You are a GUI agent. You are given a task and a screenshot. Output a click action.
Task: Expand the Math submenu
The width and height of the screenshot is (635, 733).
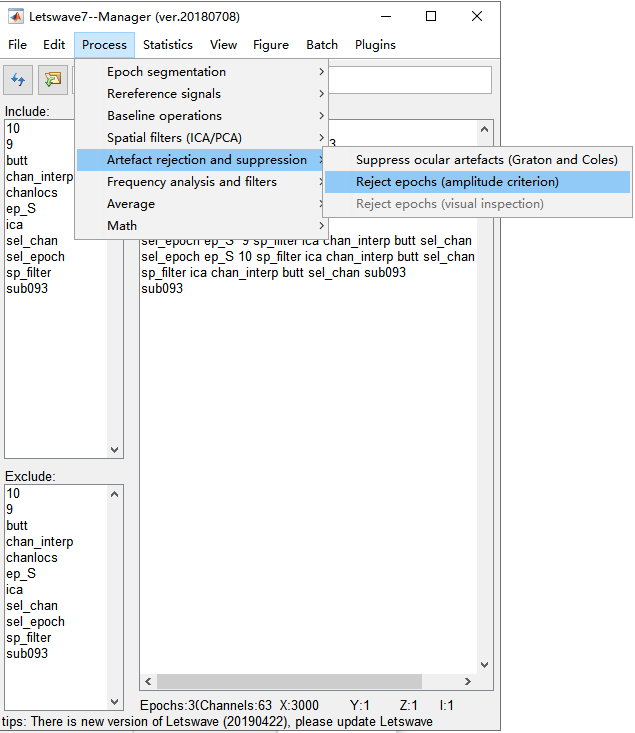coord(202,226)
